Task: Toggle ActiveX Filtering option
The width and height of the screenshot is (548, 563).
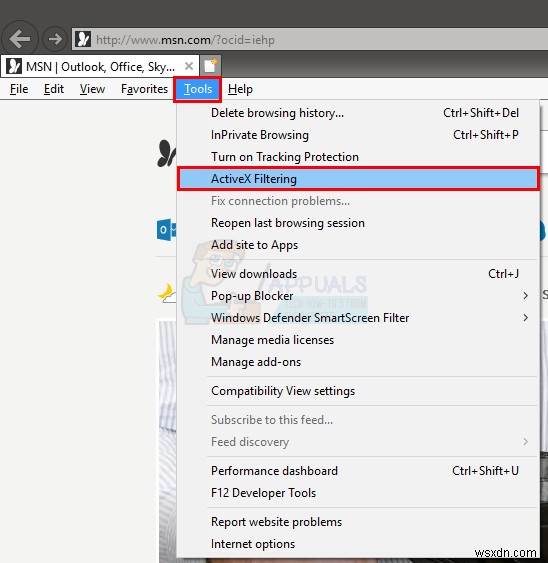Action: [x=358, y=179]
